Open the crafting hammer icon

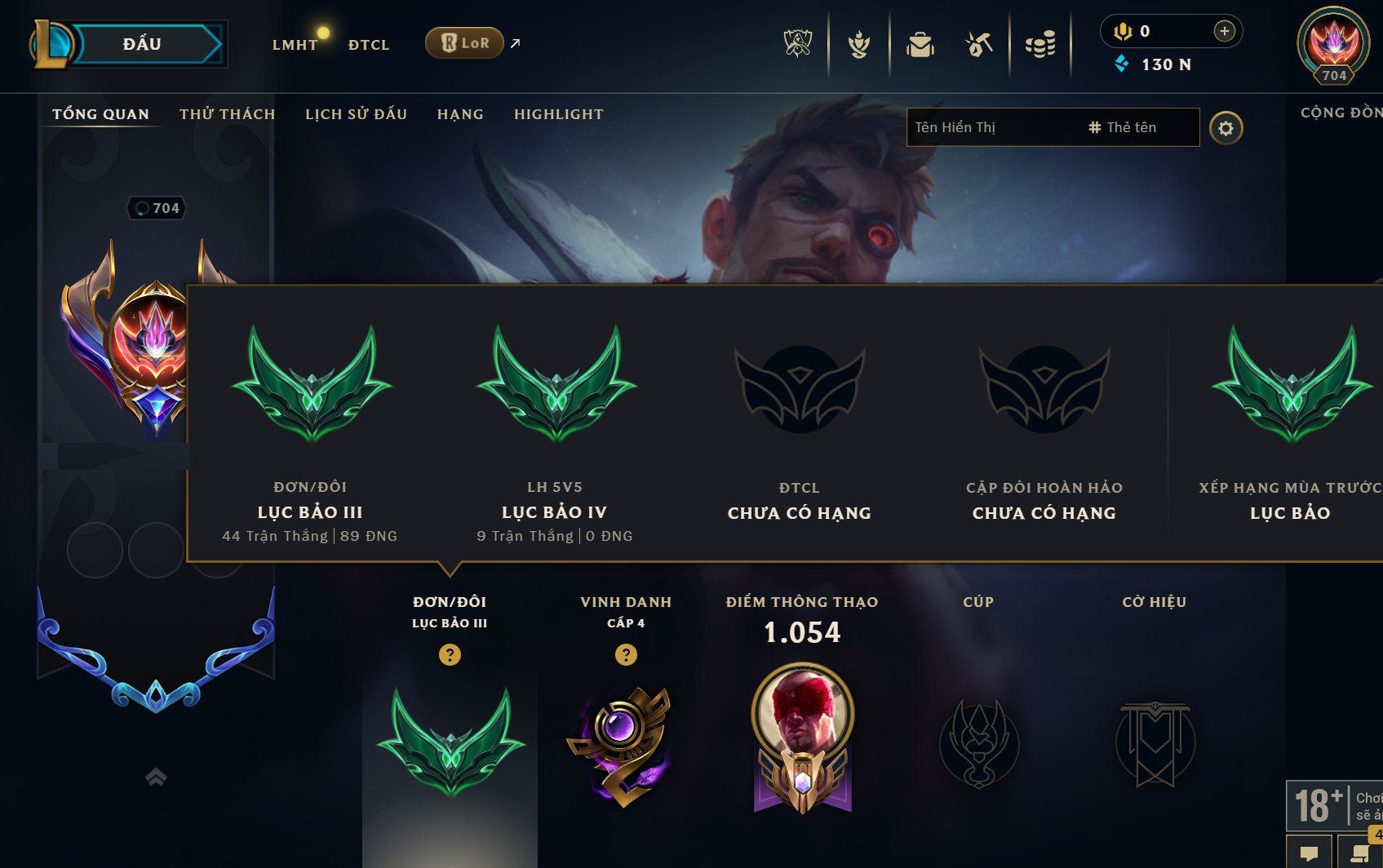pos(979,45)
